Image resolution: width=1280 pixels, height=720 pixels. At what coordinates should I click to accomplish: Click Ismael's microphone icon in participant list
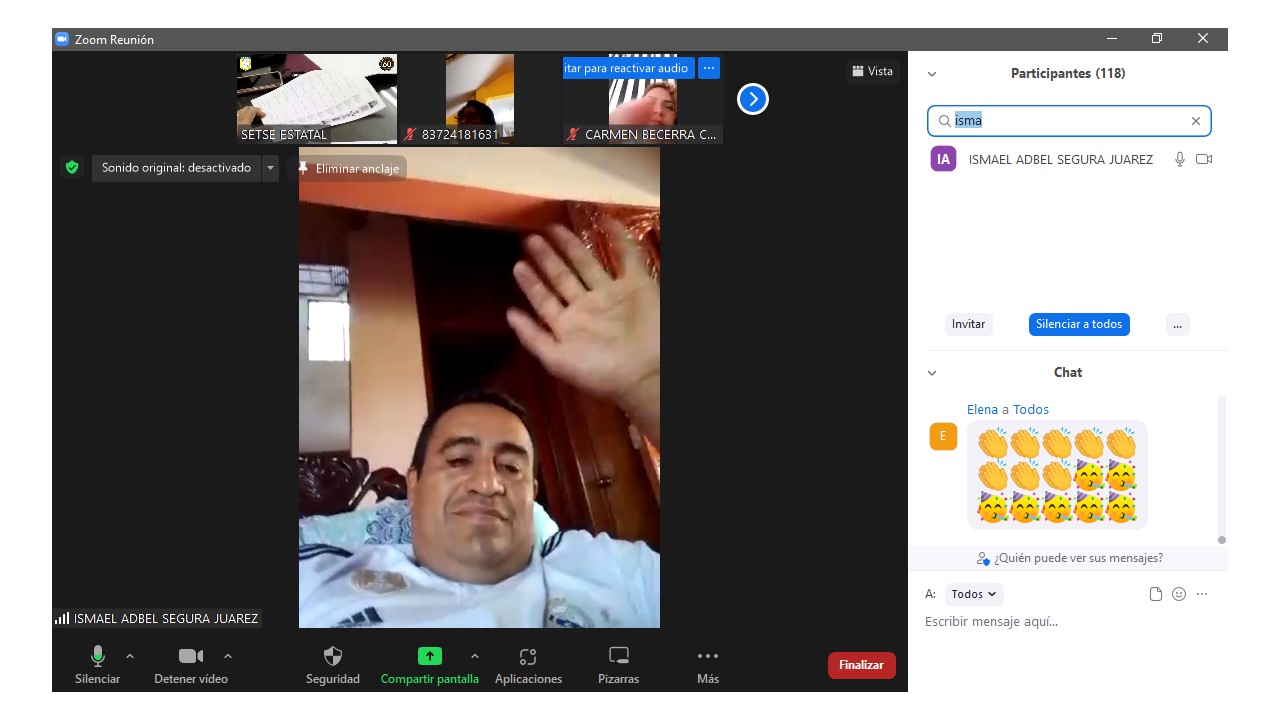click(1180, 159)
